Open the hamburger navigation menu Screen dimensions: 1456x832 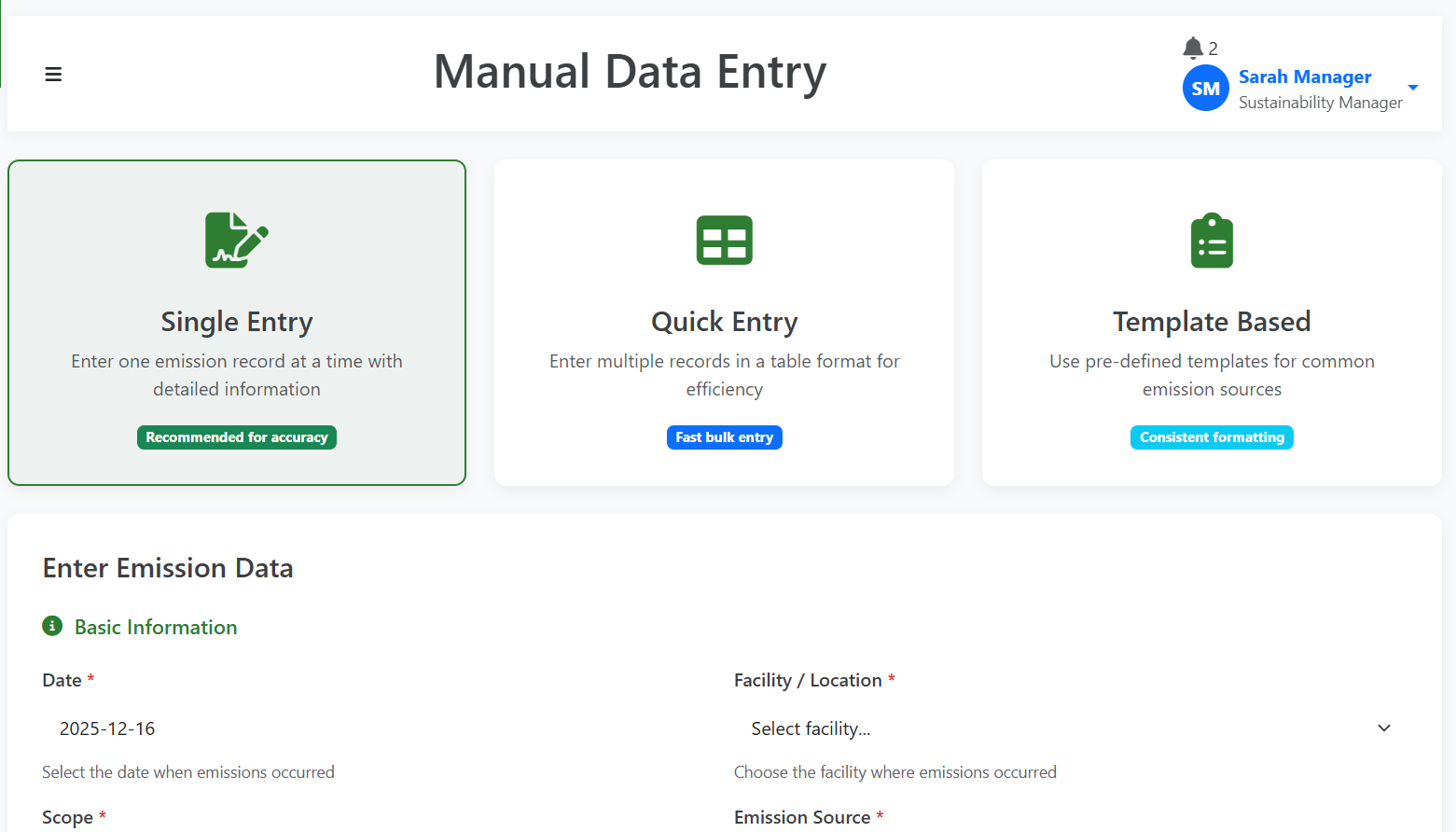tap(53, 74)
